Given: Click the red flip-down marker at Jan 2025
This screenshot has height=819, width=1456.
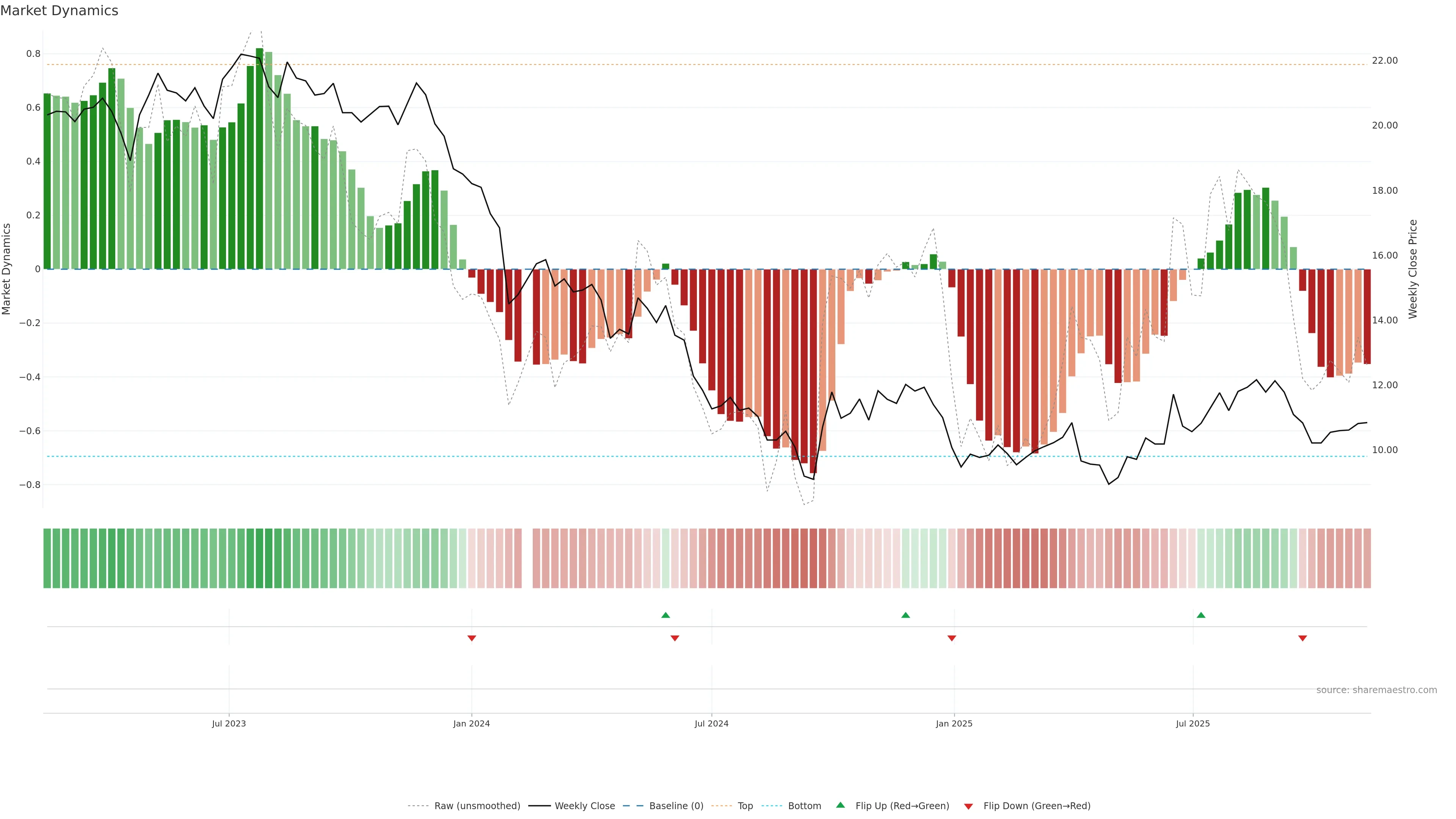Looking at the screenshot, I should point(952,638).
